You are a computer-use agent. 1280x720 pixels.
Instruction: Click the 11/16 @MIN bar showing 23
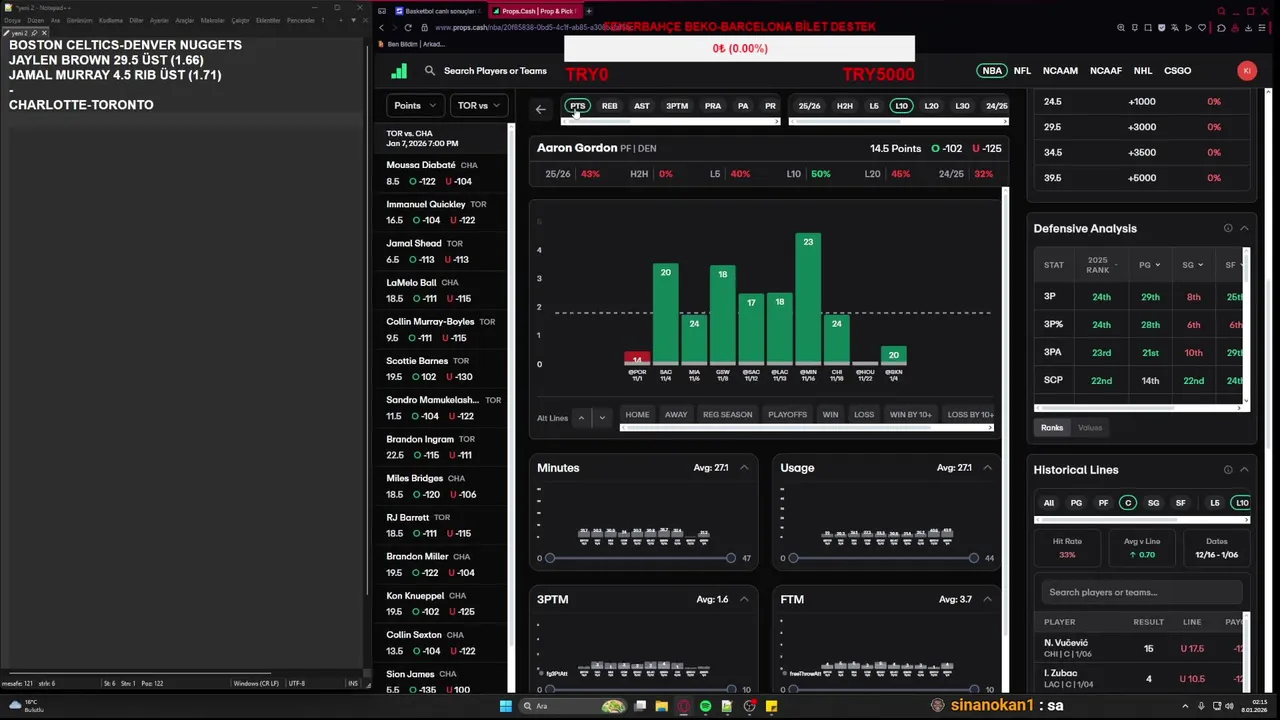(808, 298)
